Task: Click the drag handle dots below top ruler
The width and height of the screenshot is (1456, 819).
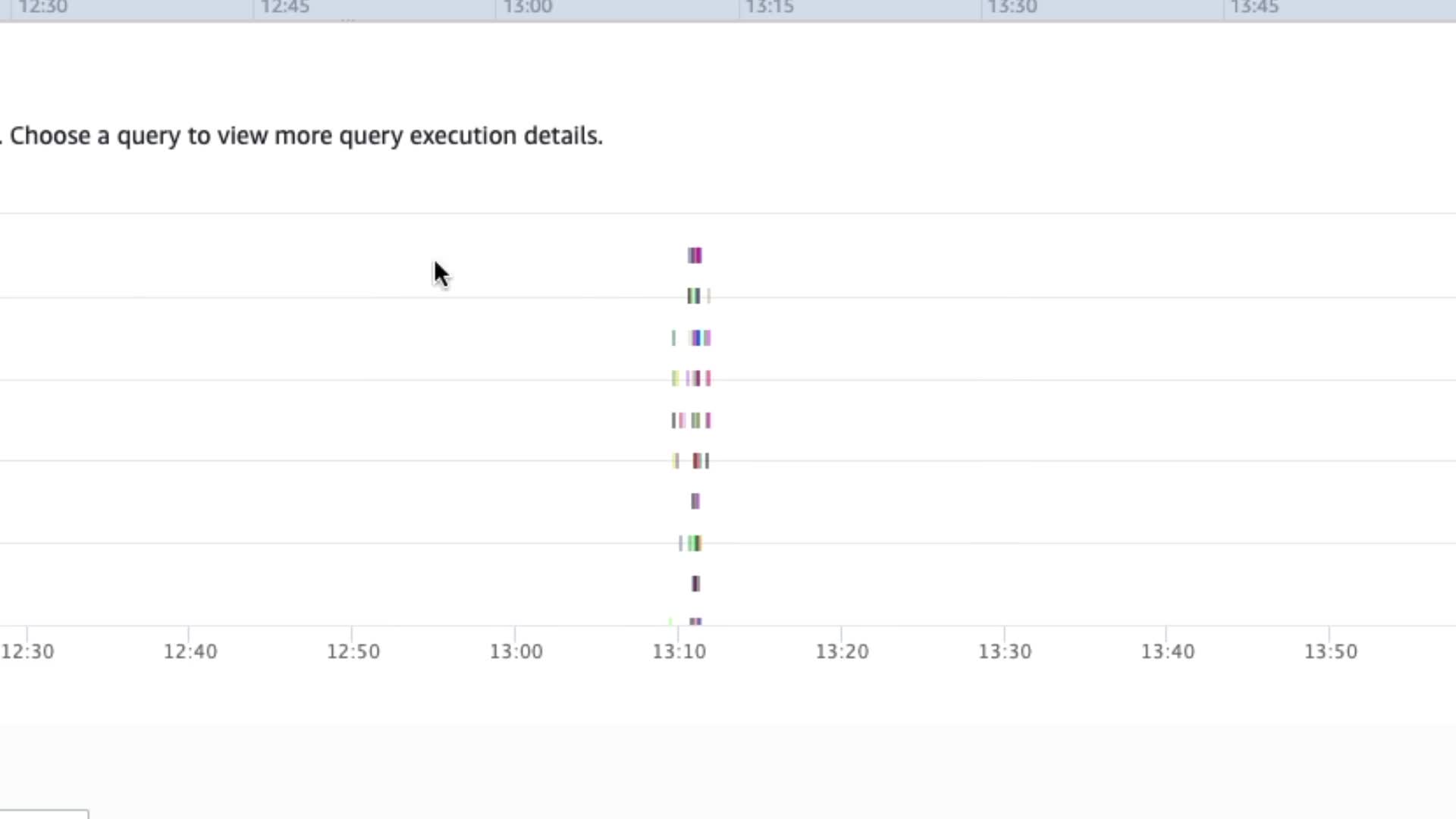Action: (x=348, y=20)
